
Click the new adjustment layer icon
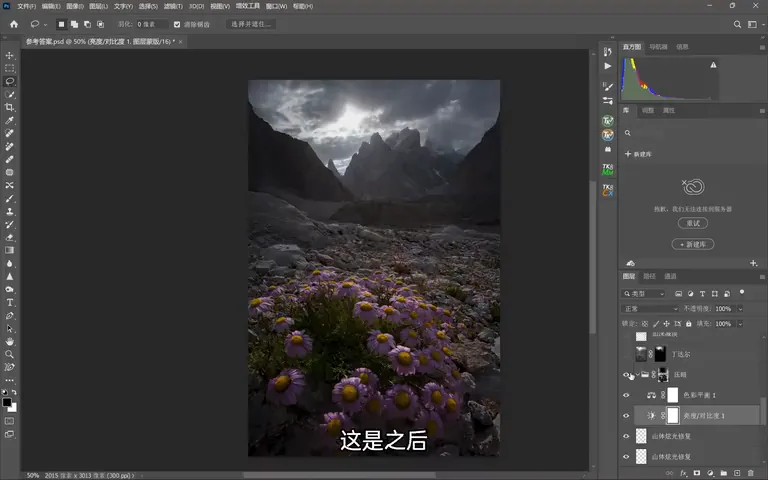(x=710, y=473)
